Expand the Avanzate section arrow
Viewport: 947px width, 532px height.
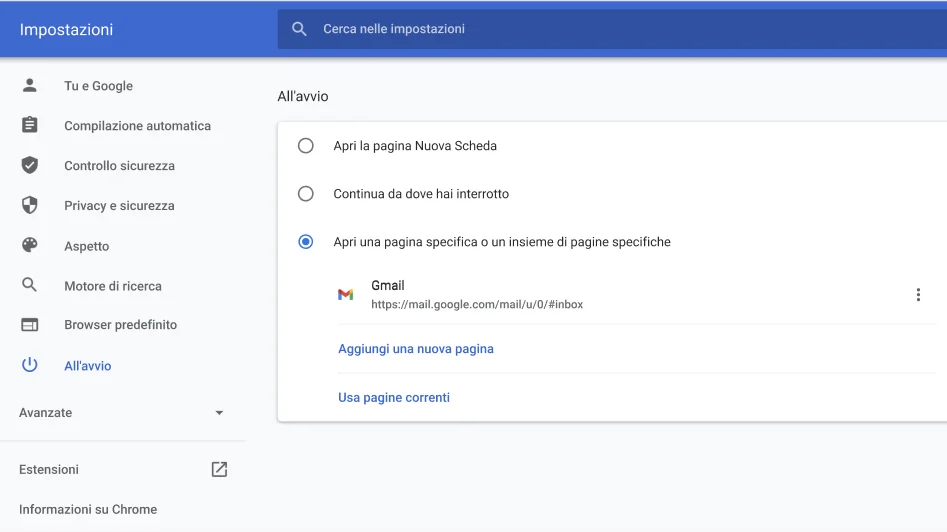point(219,413)
